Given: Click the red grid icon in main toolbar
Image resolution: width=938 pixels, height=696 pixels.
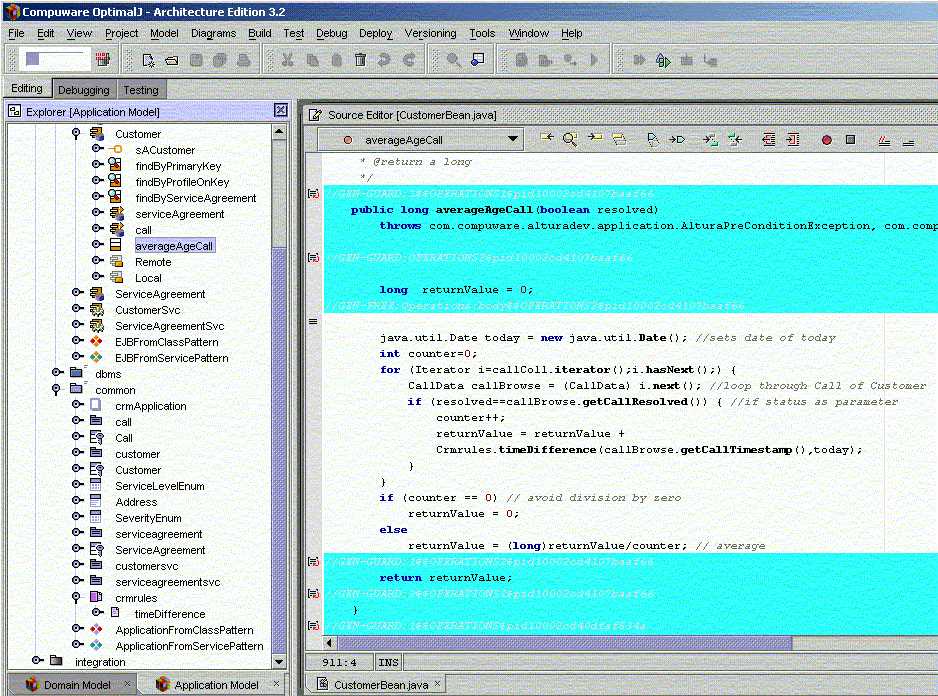Looking at the screenshot, I should [102, 59].
